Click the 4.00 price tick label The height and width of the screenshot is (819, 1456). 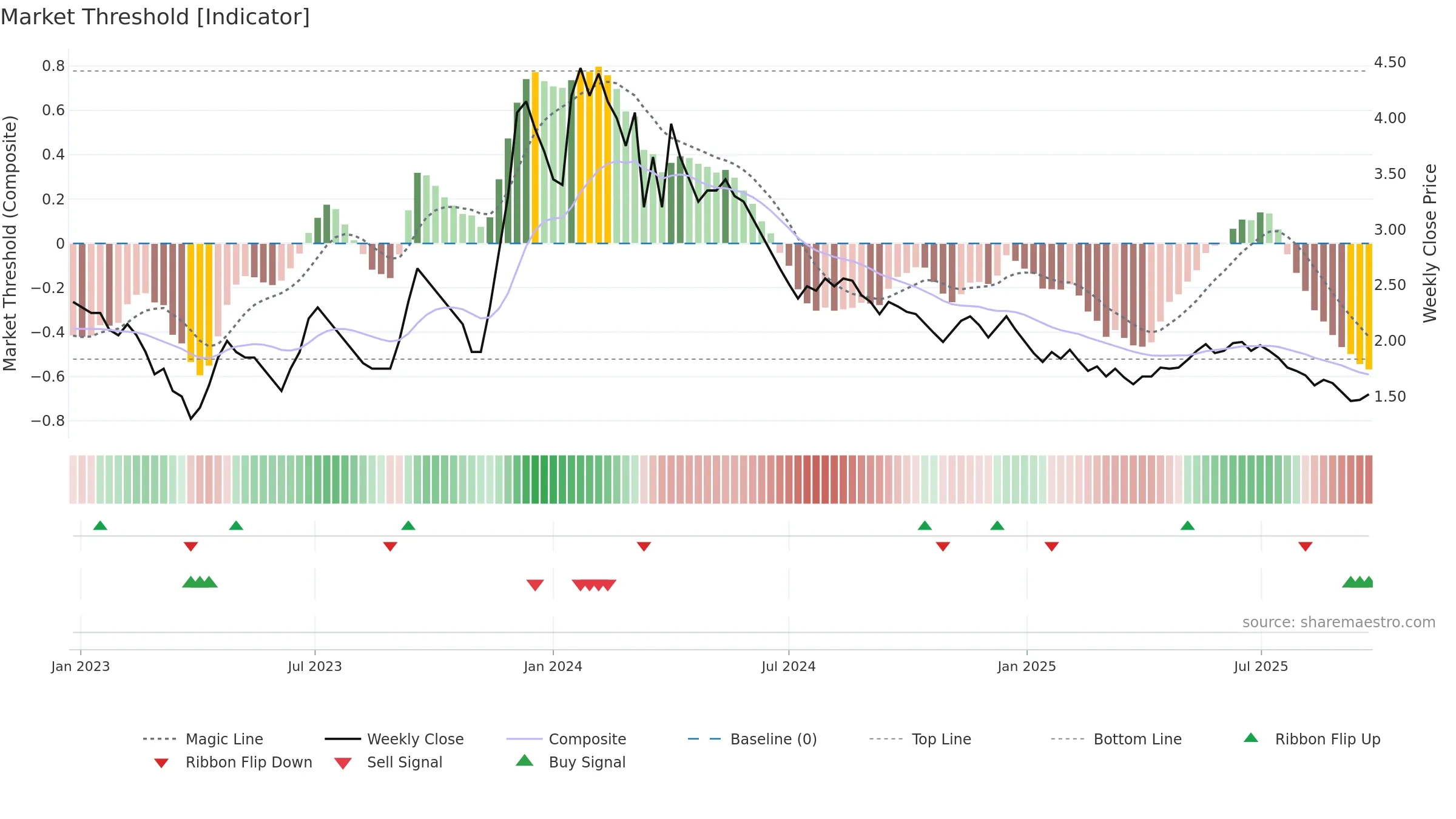point(1390,118)
